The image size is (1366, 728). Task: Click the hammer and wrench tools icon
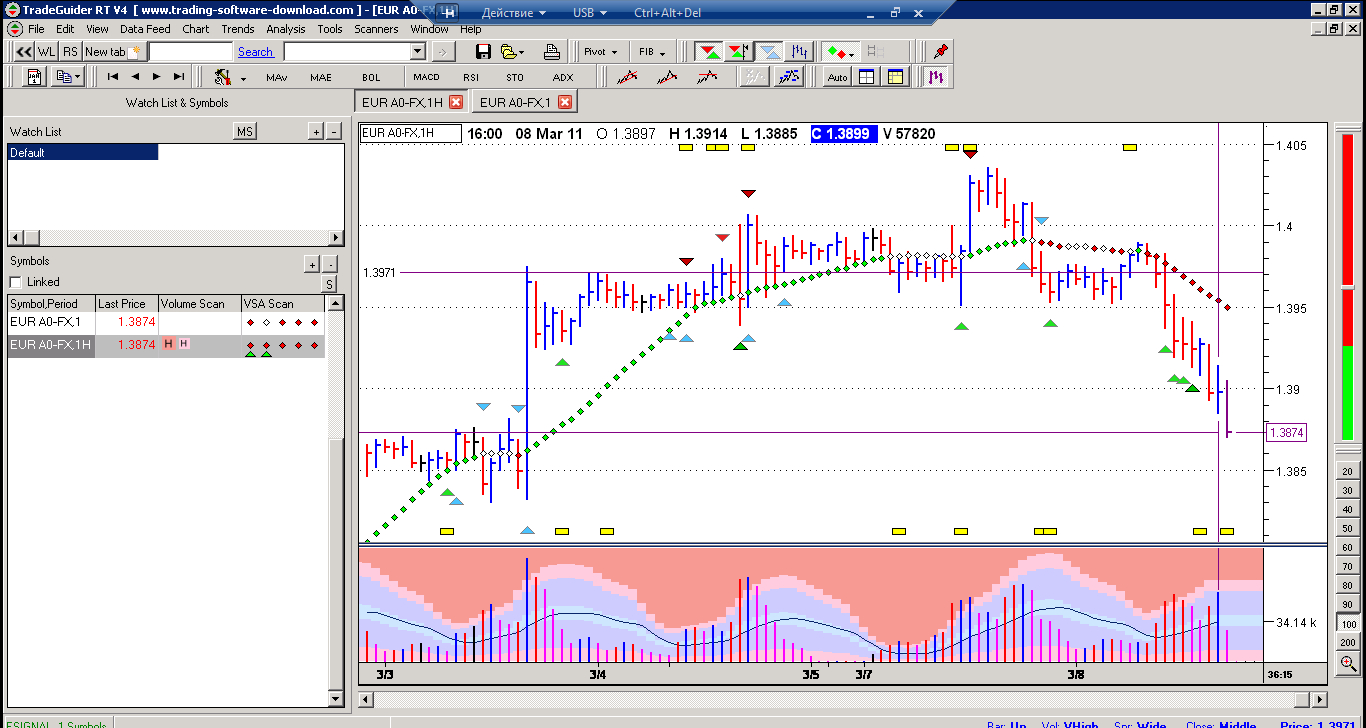221,77
